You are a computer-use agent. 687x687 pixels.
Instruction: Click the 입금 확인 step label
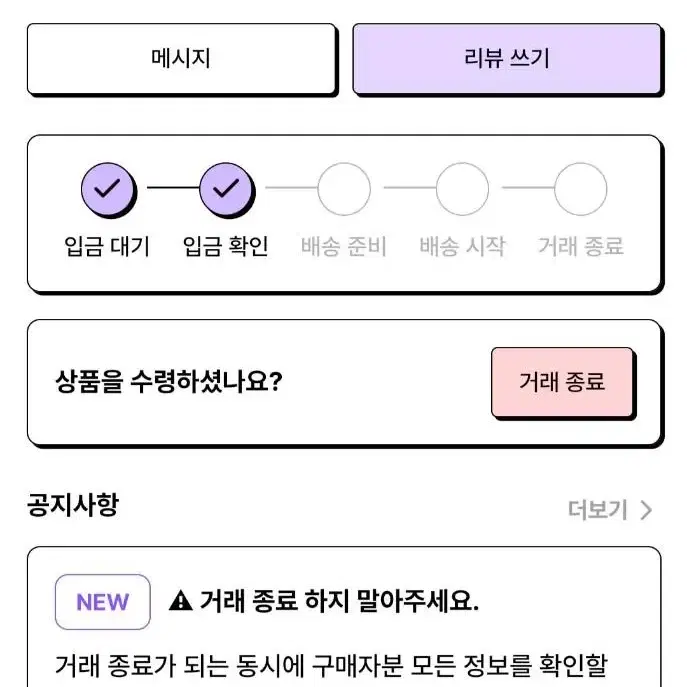coord(226,246)
